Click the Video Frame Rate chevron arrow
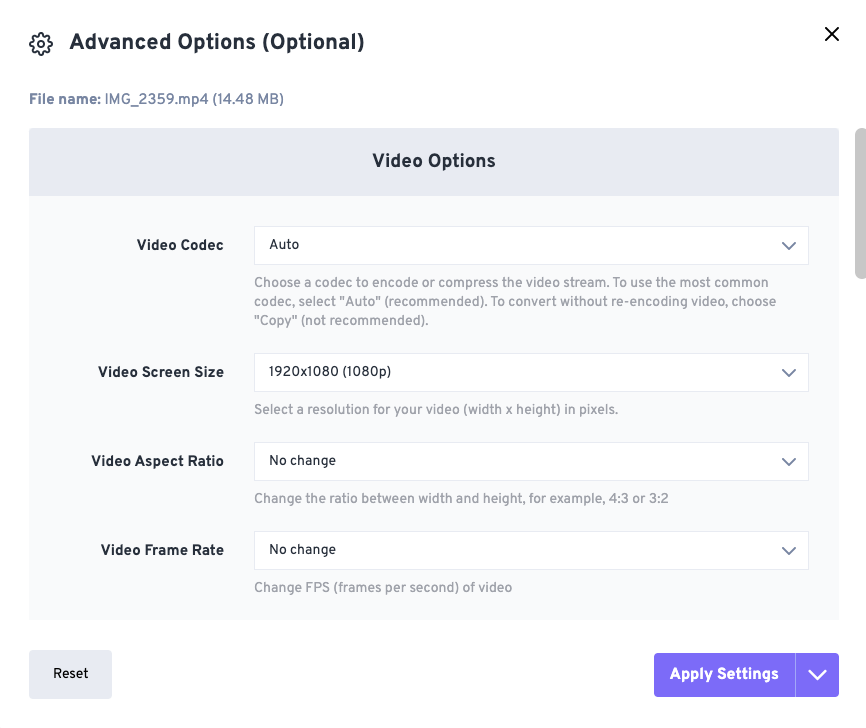 coord(789,551)
